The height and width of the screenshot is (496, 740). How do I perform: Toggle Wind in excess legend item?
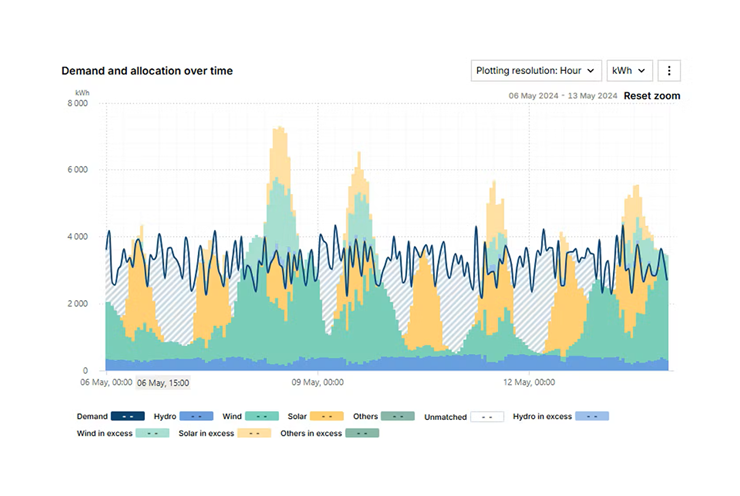(152, 433)
